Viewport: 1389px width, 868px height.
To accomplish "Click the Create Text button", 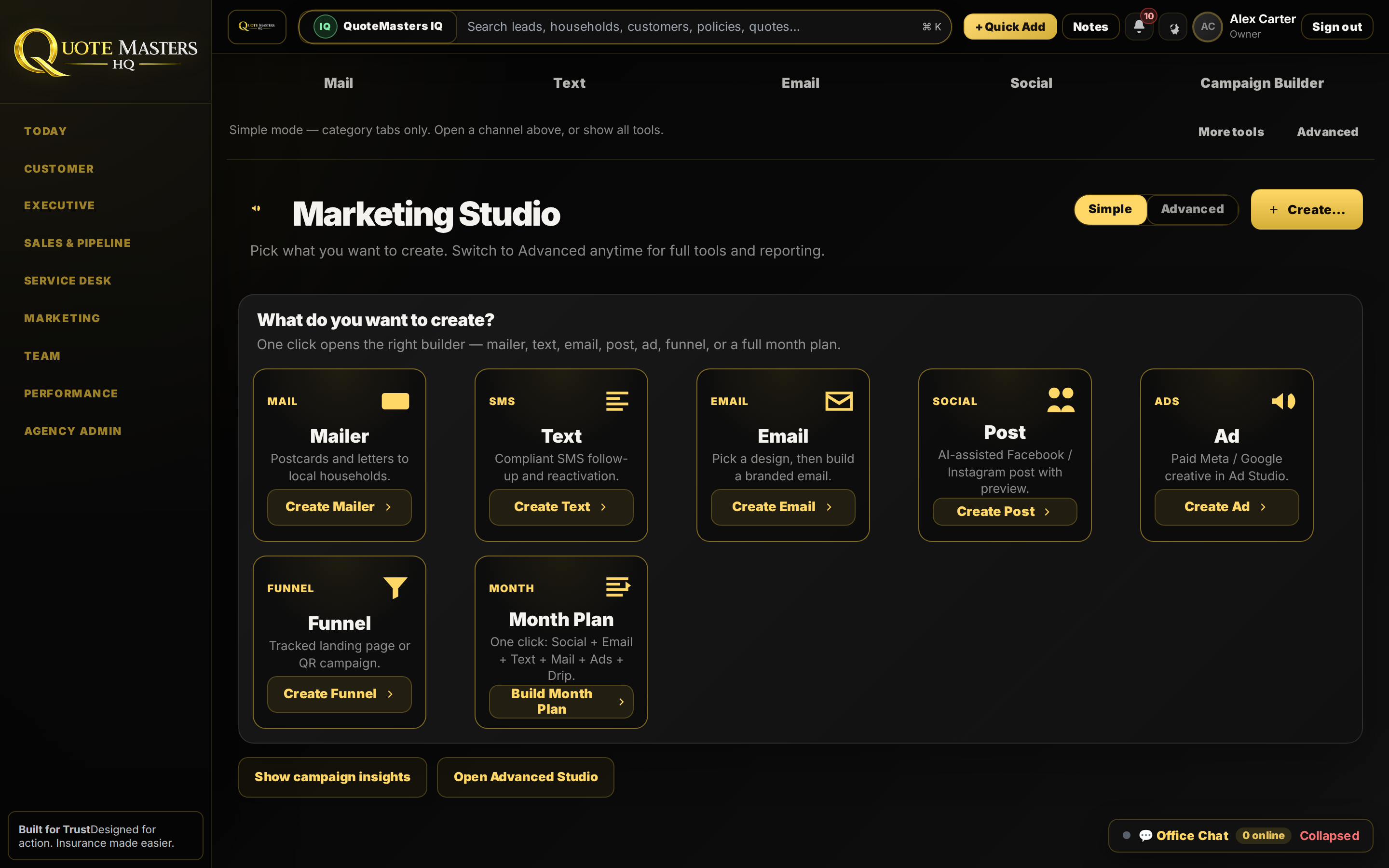I will pyautogui.click(x=561, y=507).
